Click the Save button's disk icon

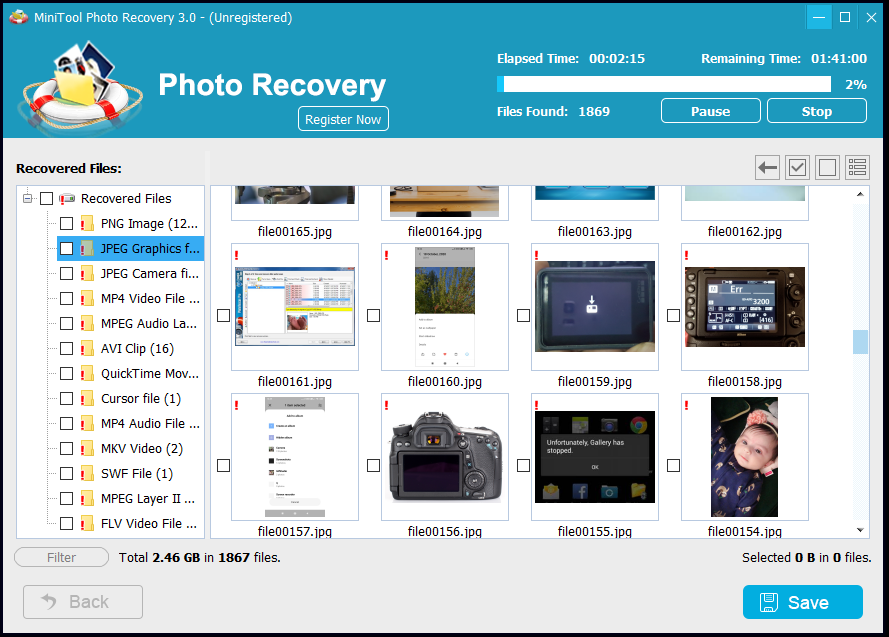(771, 602)
